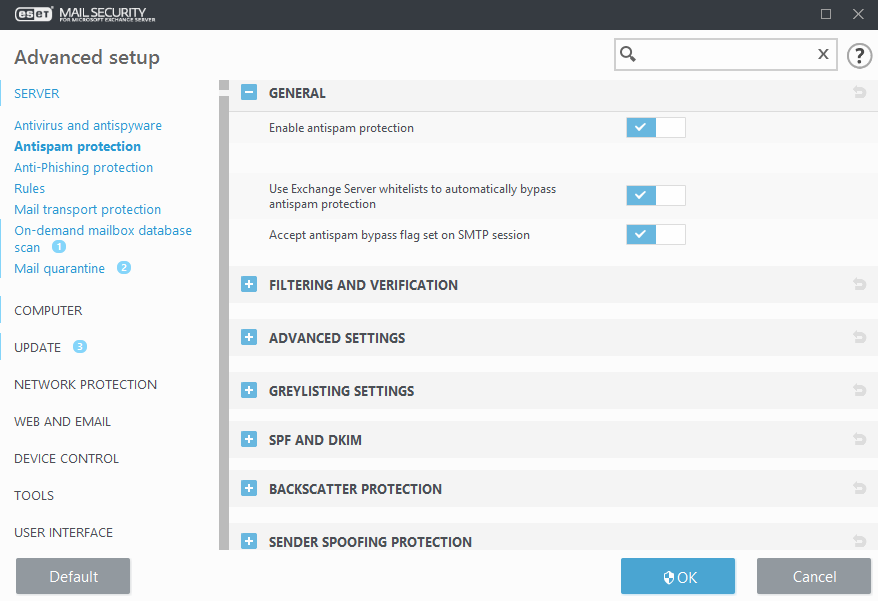Viewport: 878px width, 601px height.
Task: Clear the search field with X
Action: 823,54
